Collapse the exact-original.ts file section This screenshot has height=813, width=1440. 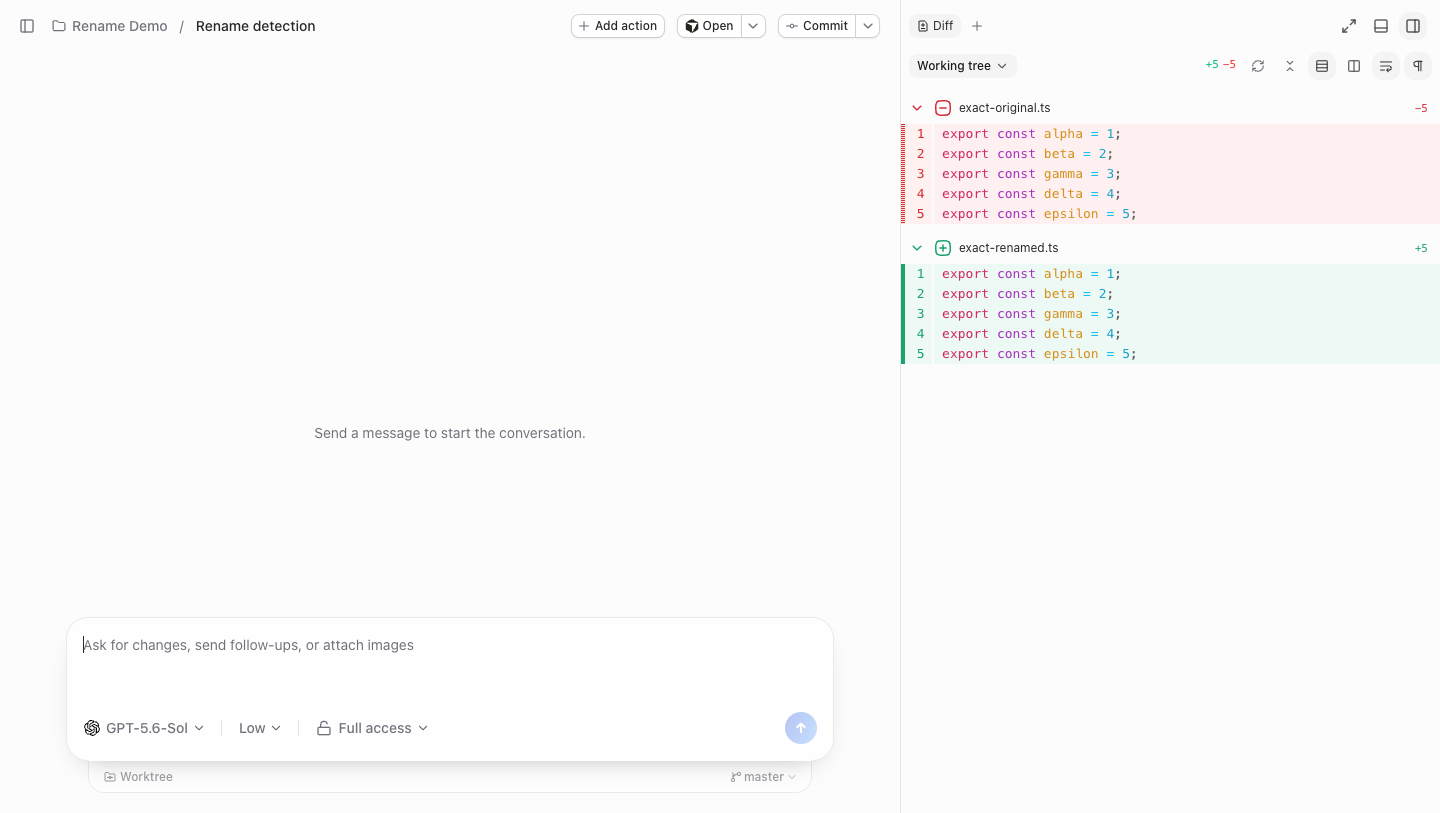(917, 108)
